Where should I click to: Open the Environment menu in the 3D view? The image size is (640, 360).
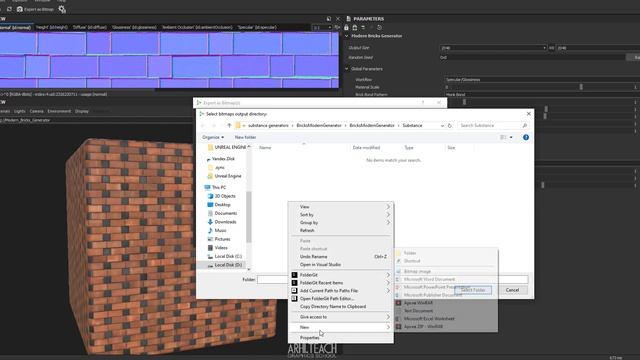tap(59, 111)
